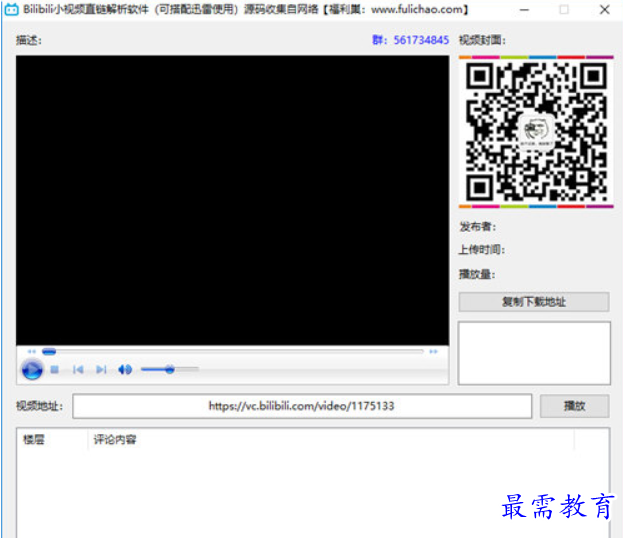Mute the player using the speaker icon
The height and width of the screenshot is (538, 623).
(125, 370)
